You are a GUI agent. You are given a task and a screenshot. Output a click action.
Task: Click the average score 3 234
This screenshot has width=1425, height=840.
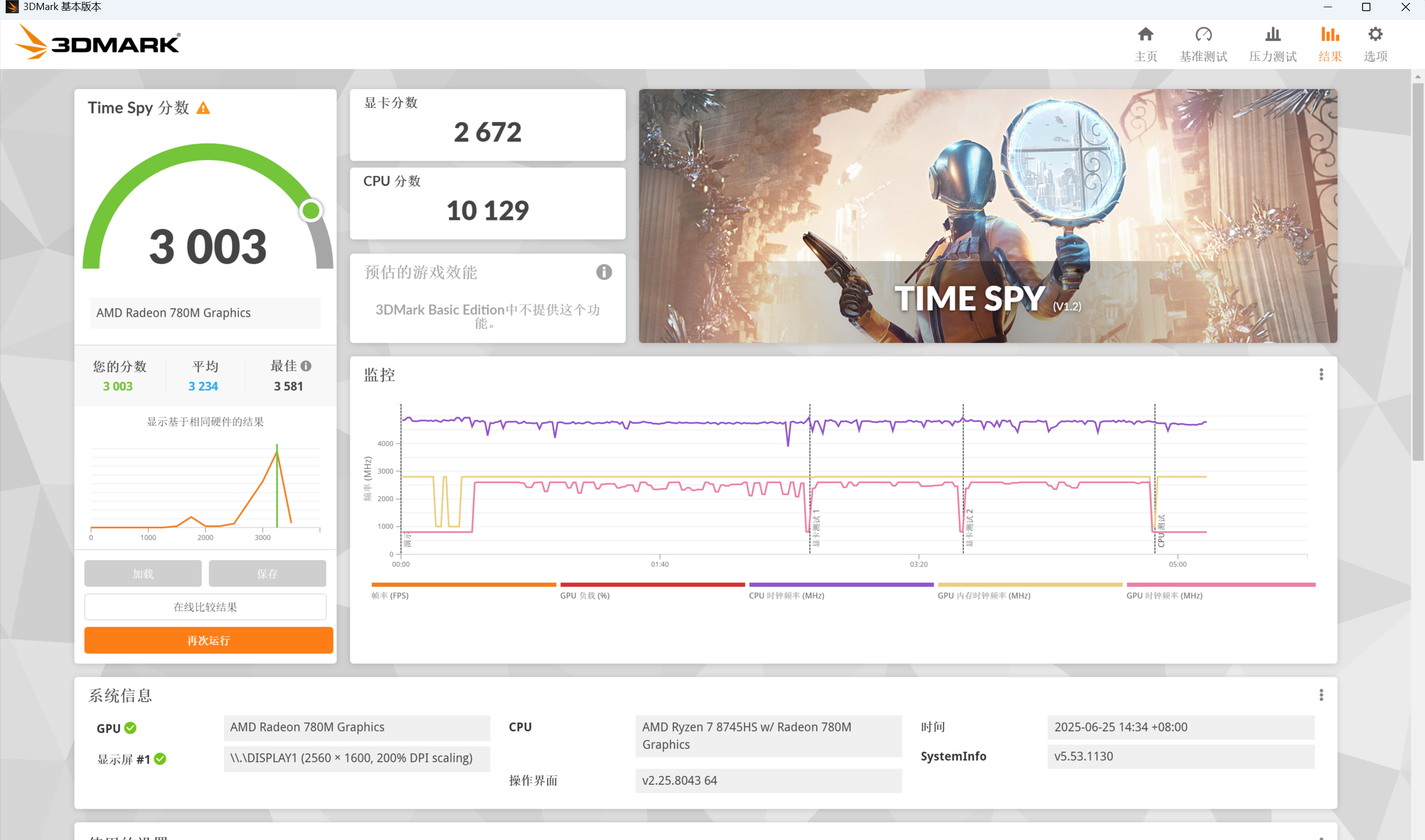pyautogui.click(x=203, y=386)
